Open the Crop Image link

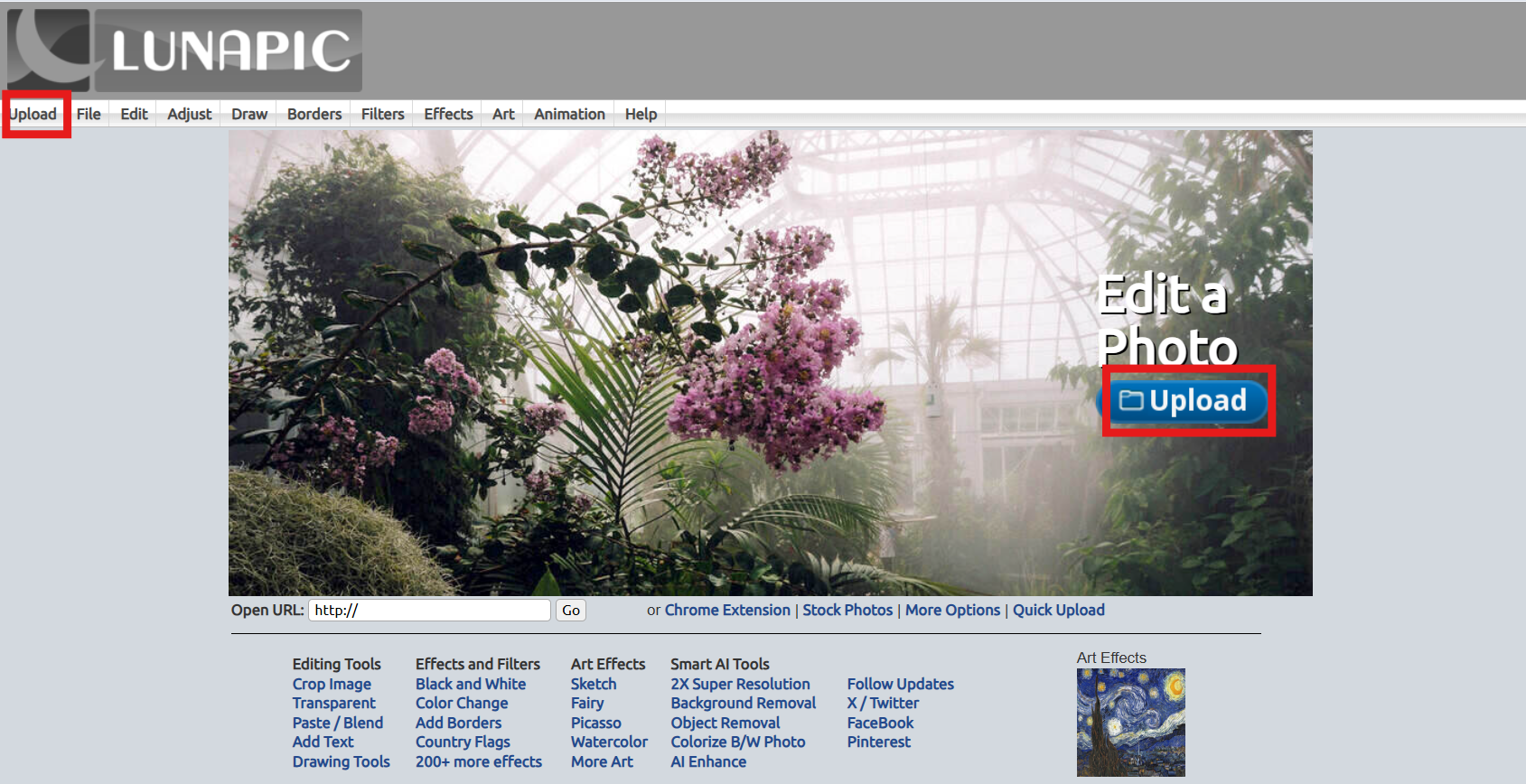tap(332, 685)
